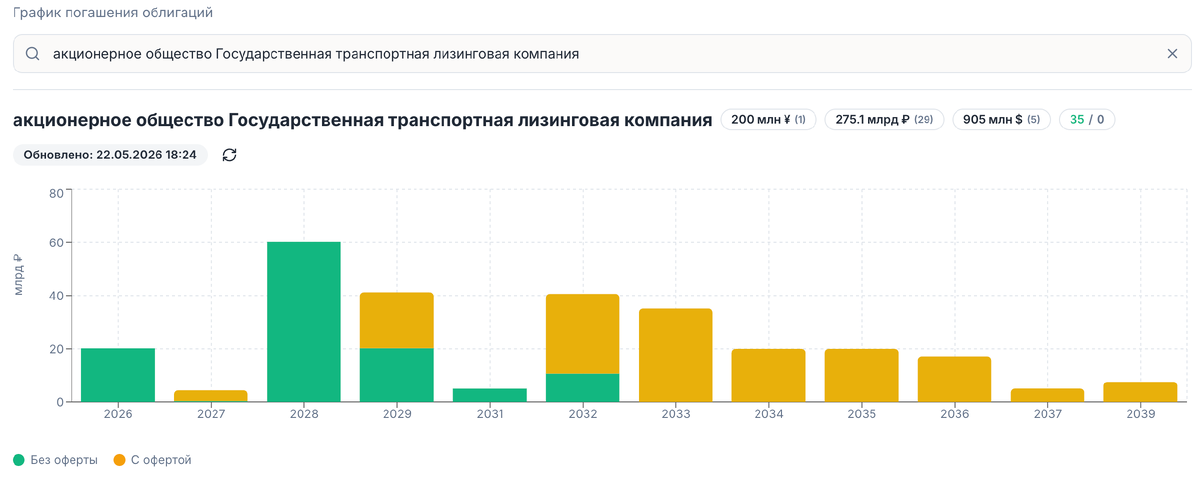The height and width of the screenshot is (482, 1200).
Task: Click the company name title above chart
Action: pyautogui.click(x=363, y=120)
